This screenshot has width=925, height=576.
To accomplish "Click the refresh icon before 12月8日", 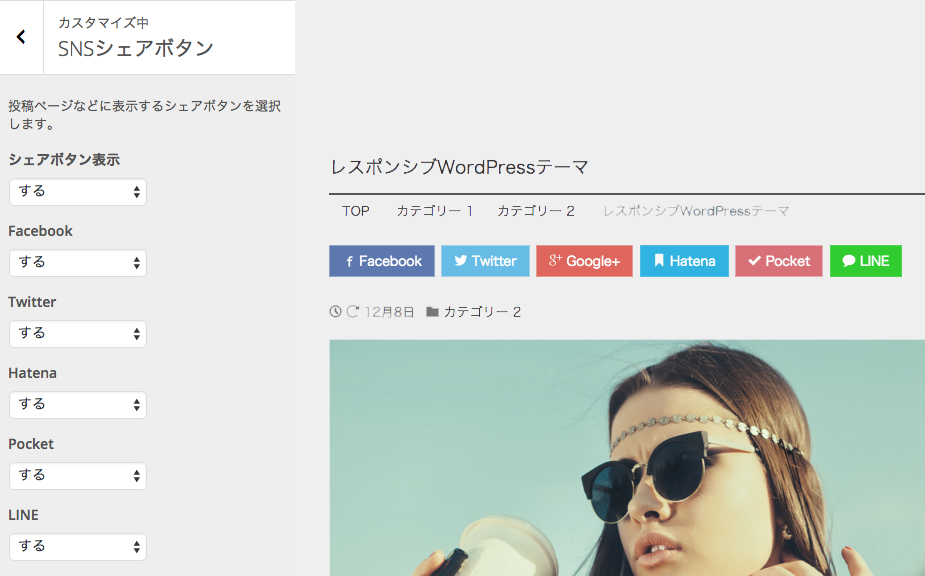I will click(353, 312).
